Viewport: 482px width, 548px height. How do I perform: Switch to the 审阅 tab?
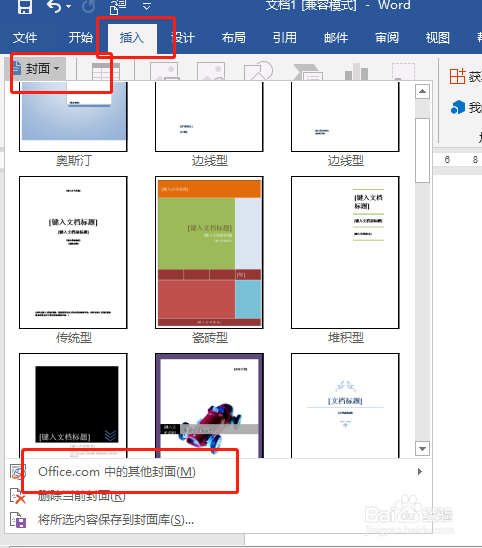click(387, 37)
